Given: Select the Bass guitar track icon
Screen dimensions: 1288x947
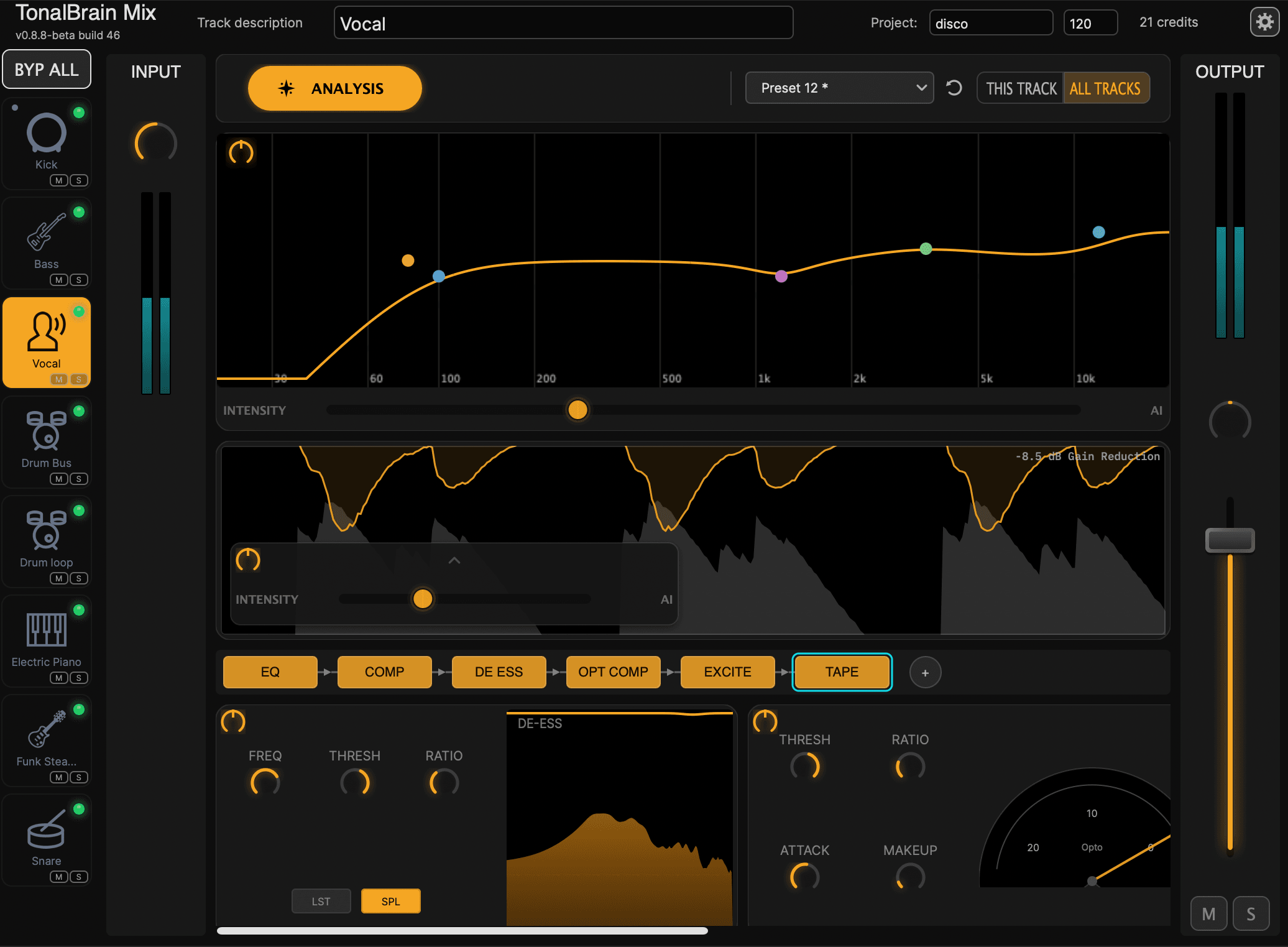Looking at the screenshot, I should (x=46, y=231).
